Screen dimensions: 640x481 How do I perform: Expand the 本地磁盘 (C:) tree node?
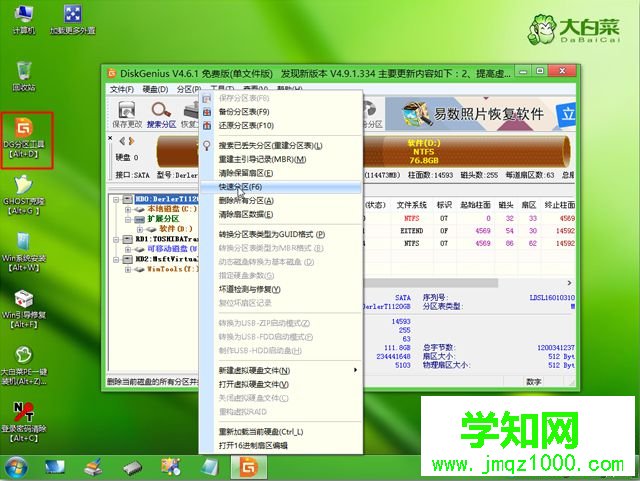(x=128, y=209)
